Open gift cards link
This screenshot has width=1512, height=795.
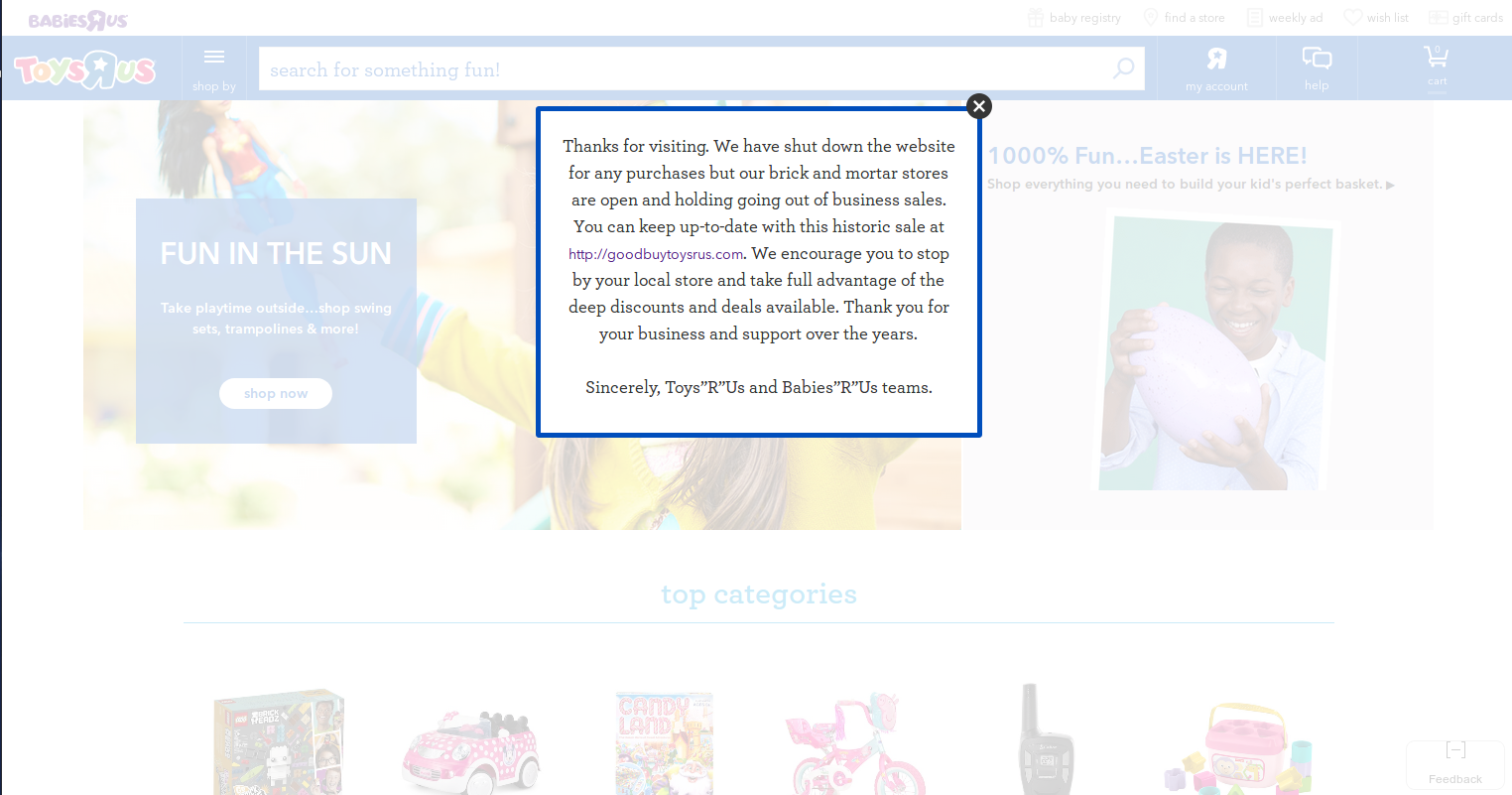pos(1466,18)
